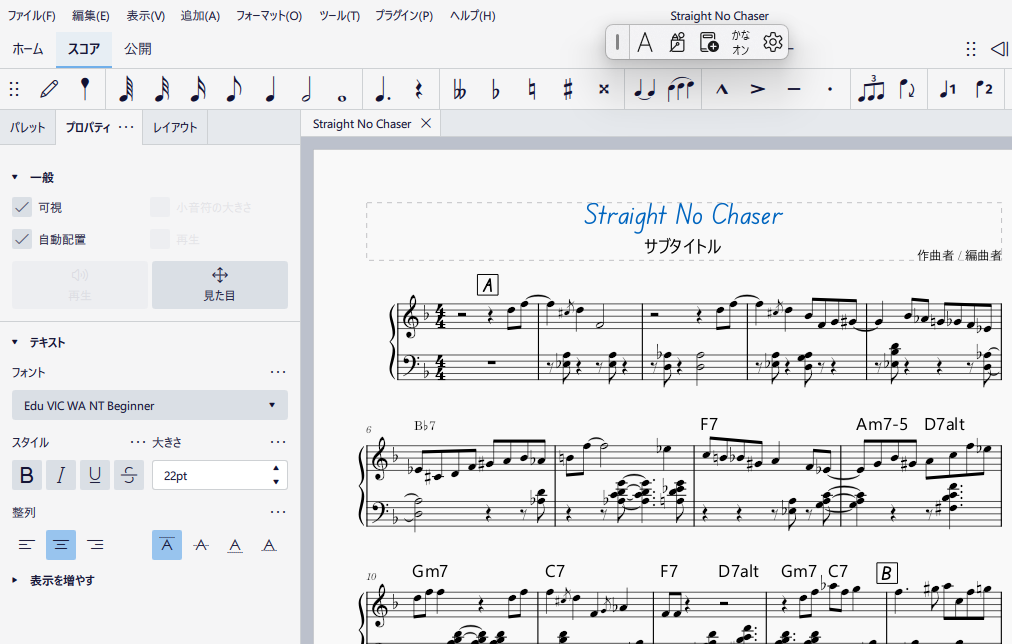Toggle strikethrough text style

click(129, 476)
